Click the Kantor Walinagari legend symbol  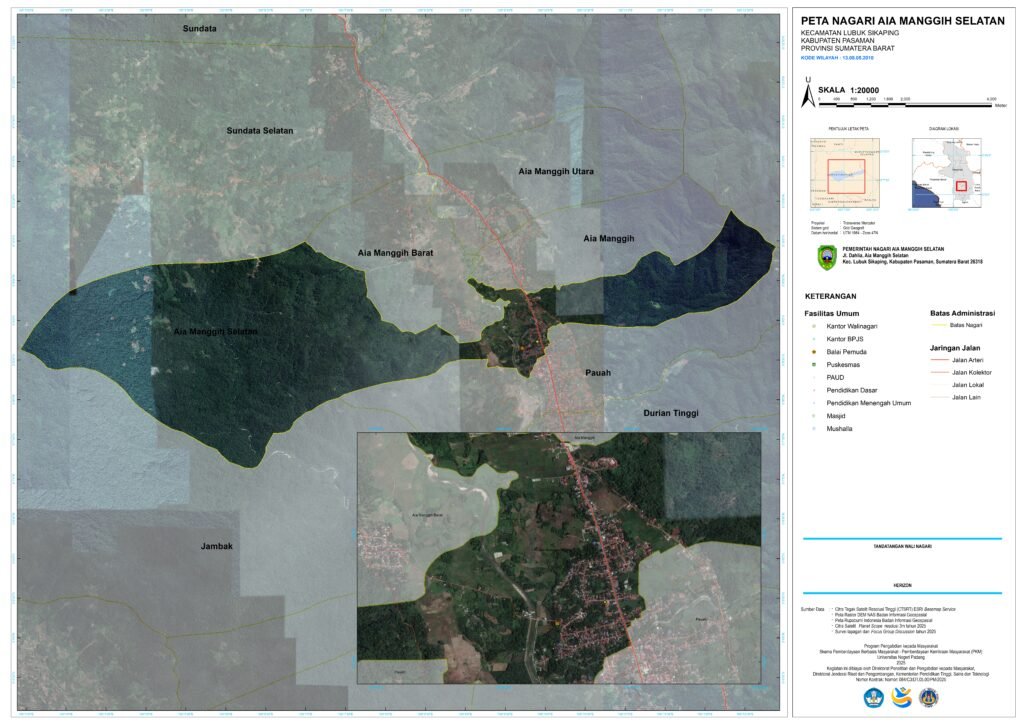pyautogui.click(x=814, y=327)
